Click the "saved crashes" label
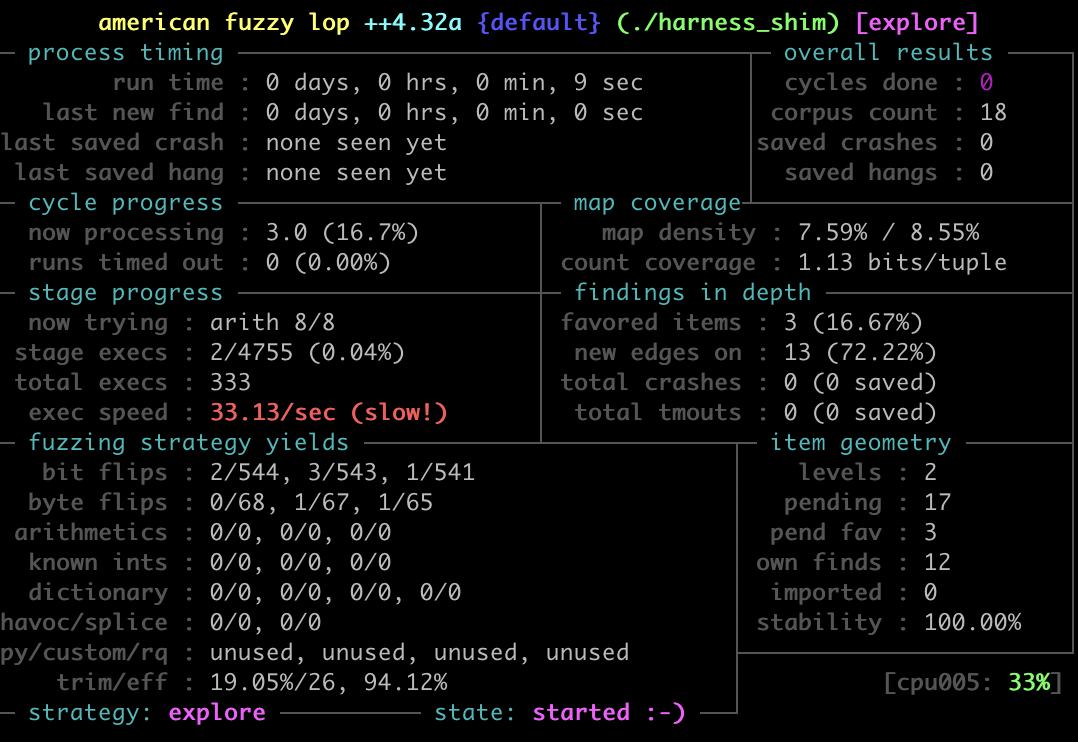This screenshot has width=1078, height=742. [846, 143]
